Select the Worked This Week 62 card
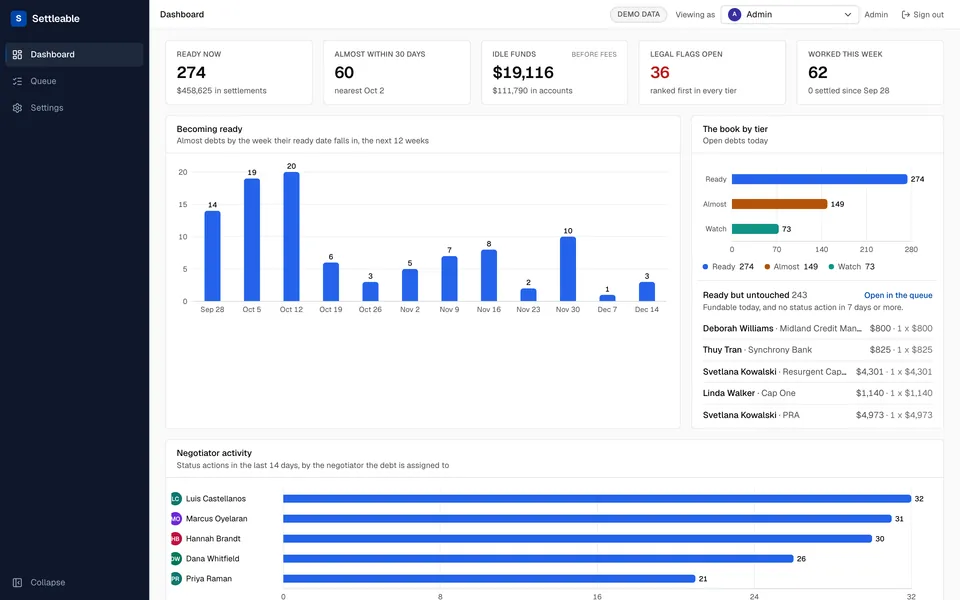The height and width of the screenshot is (600, 960). [870, 72]
